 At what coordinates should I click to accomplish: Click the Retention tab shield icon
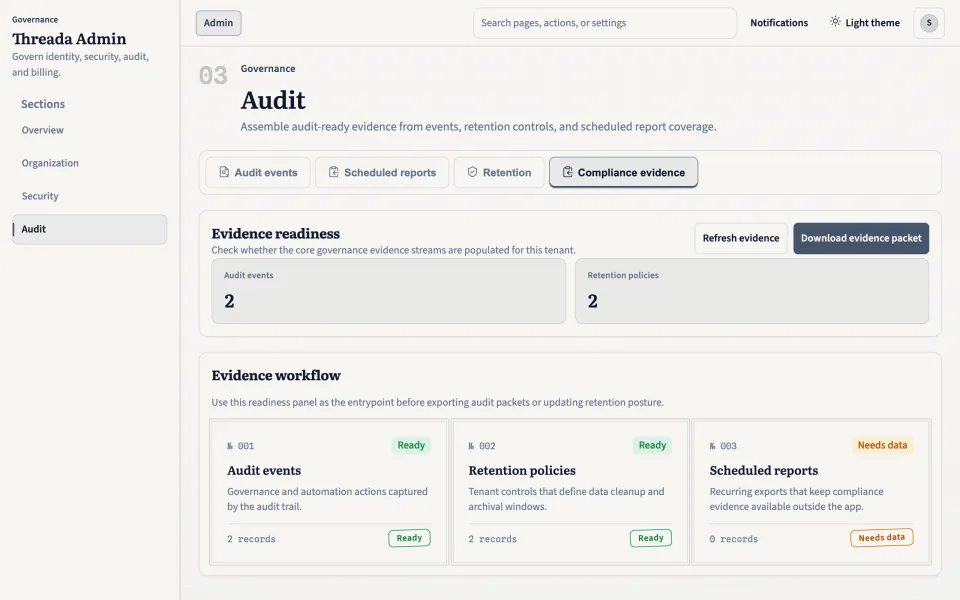pyautogui.click(x=472, y=172)
